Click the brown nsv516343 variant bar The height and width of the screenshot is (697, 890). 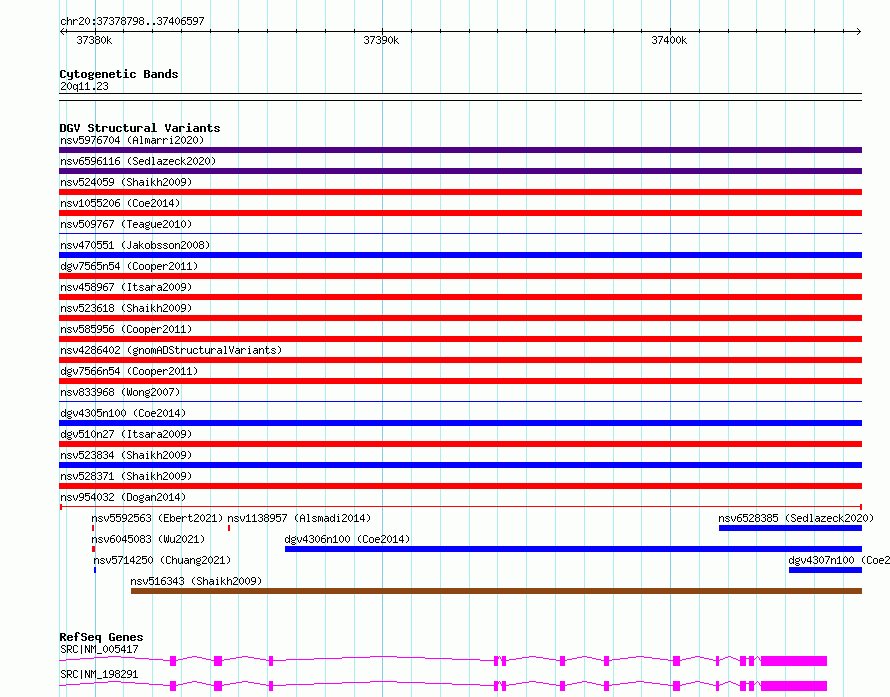[496, 591]
